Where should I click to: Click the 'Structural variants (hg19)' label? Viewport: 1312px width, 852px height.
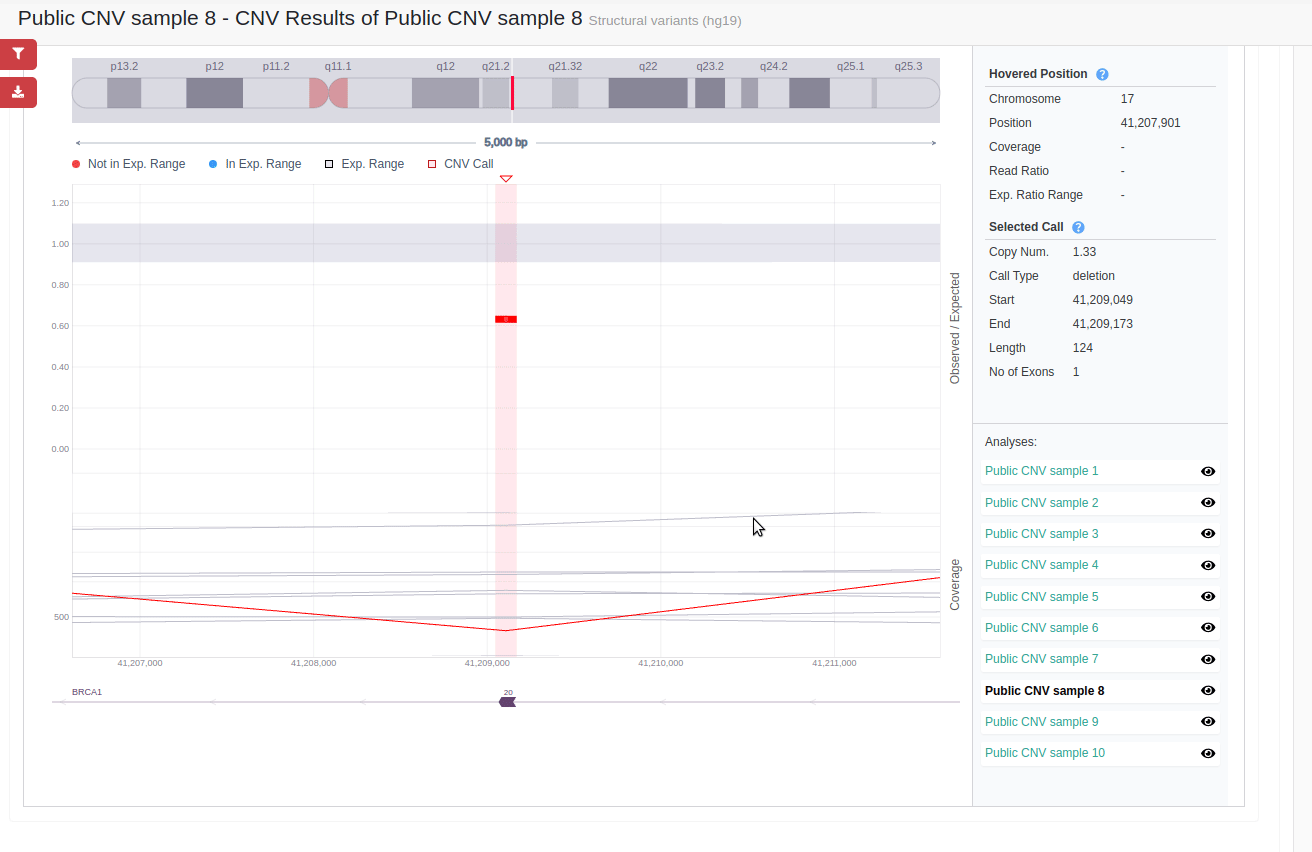coord(664,19)
